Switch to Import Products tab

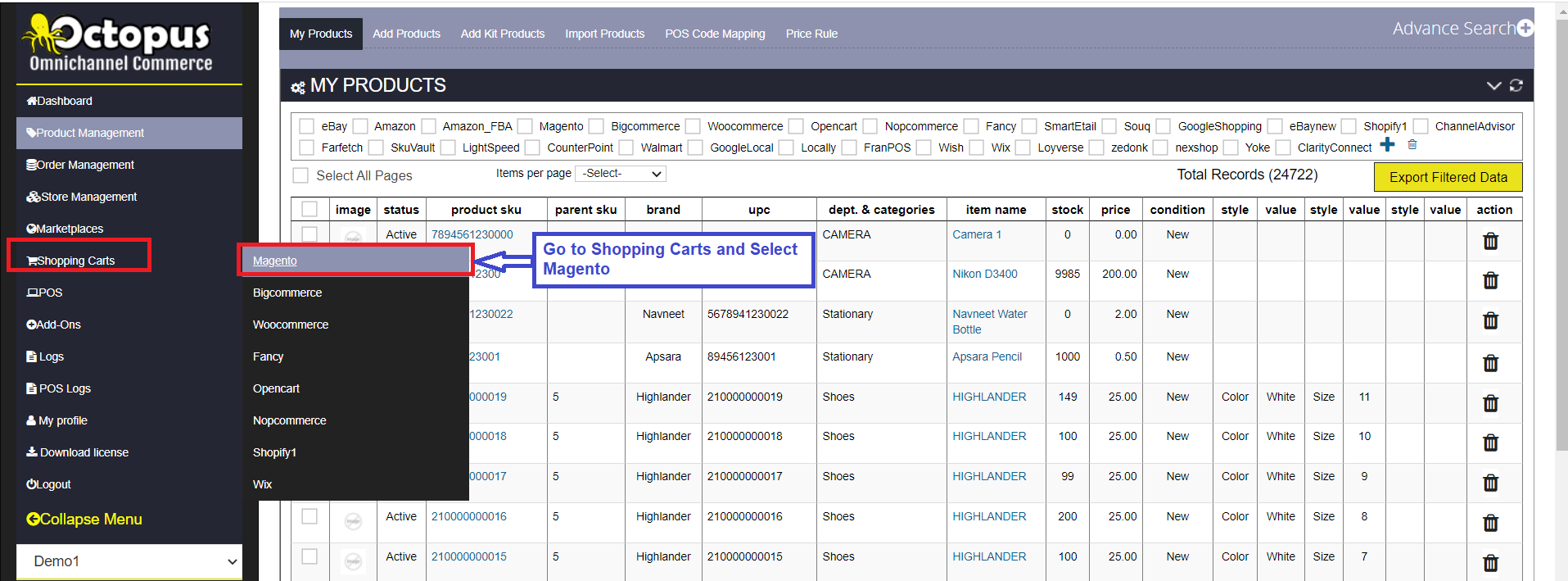click(604, 34)
